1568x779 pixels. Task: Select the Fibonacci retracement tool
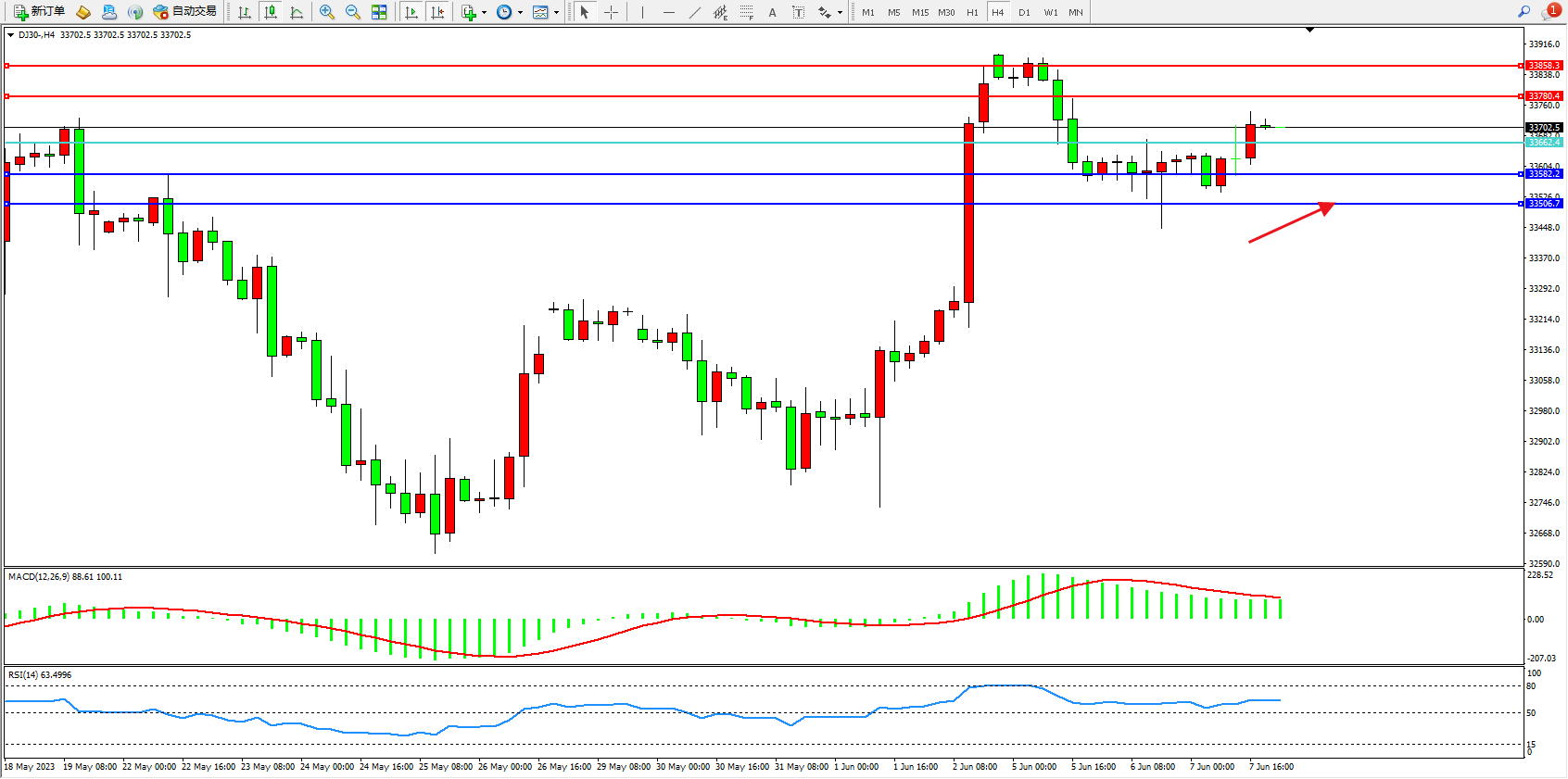[747, 12]
